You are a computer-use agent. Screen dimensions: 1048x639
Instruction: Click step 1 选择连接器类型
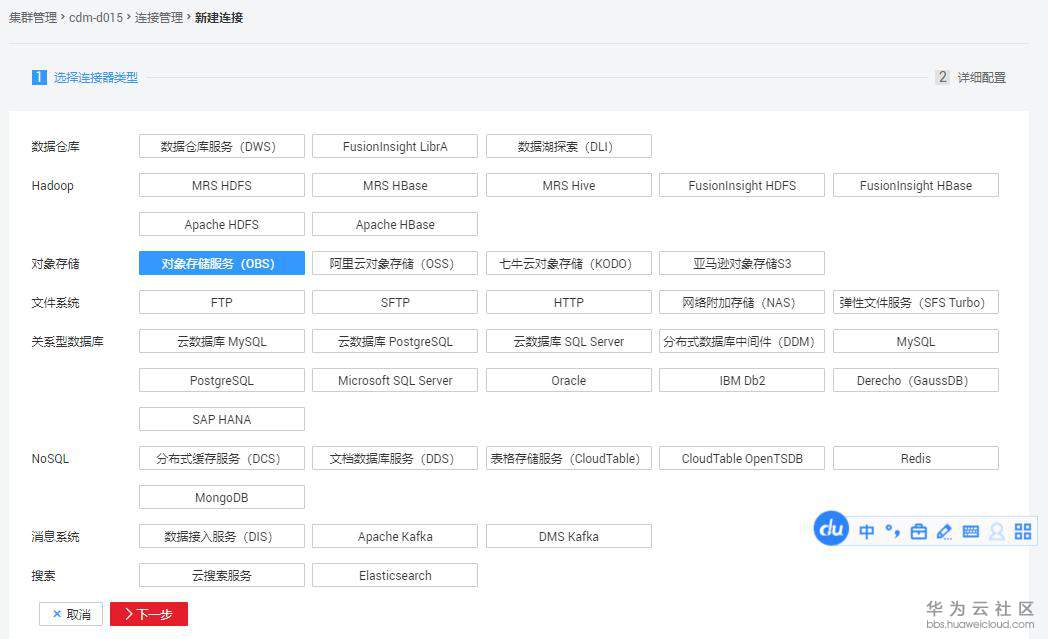pyautogui.click(x=85, y=78)
